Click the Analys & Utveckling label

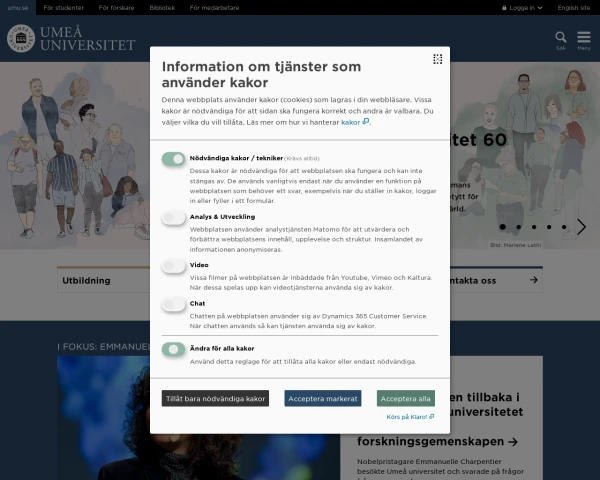click(222, 217)
